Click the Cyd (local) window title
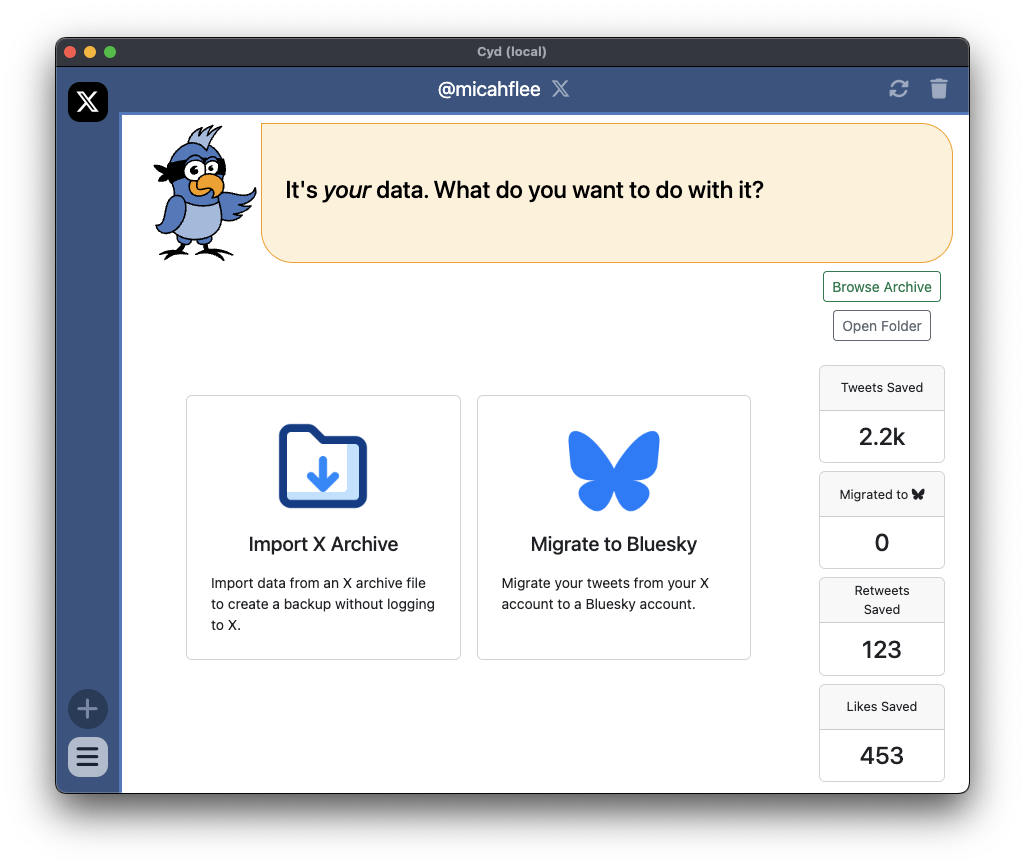This screenshot has width=1025, height=867. point(512,51)
